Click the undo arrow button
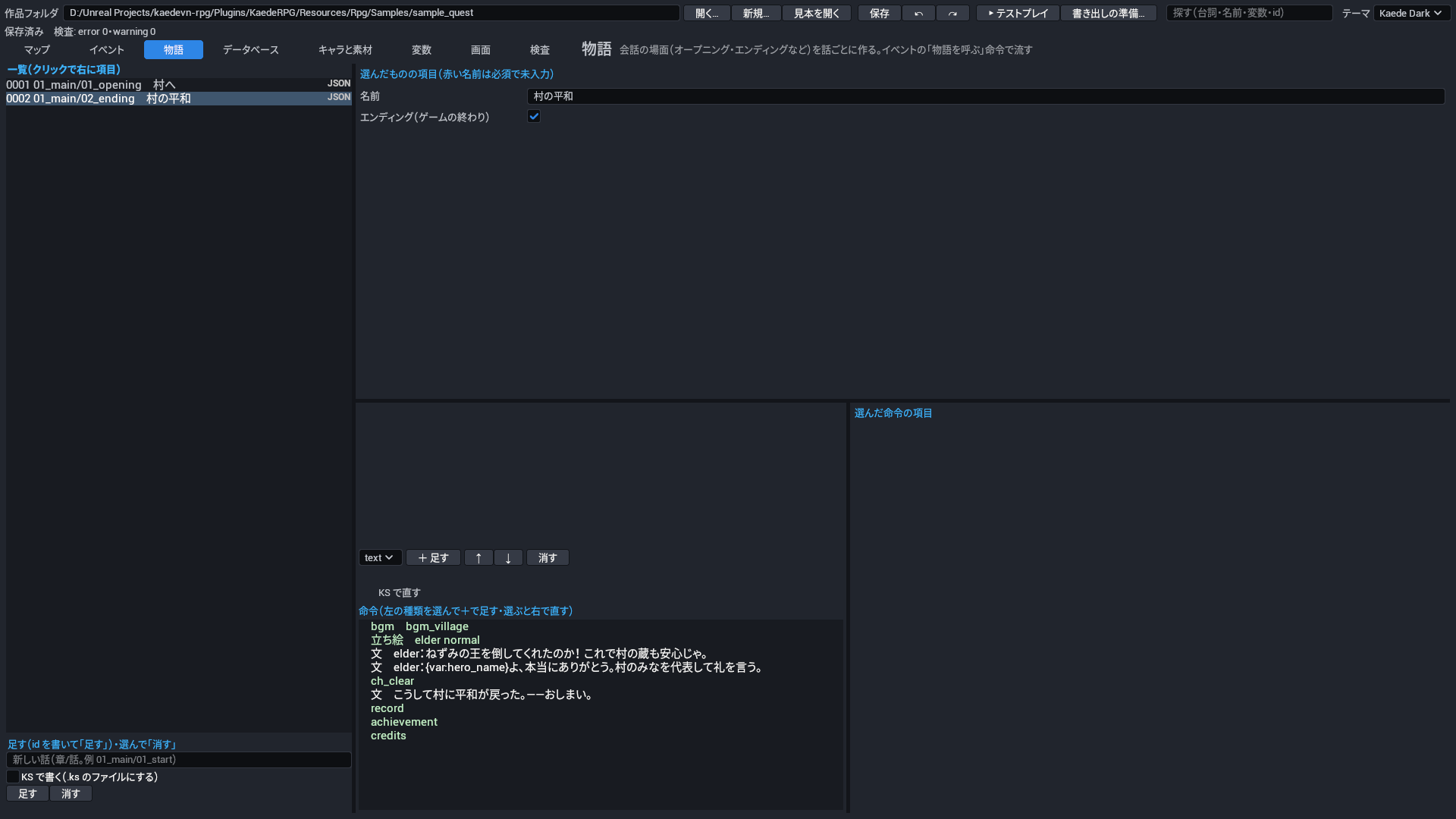The image size is (1456, 819). coord(918,13)
